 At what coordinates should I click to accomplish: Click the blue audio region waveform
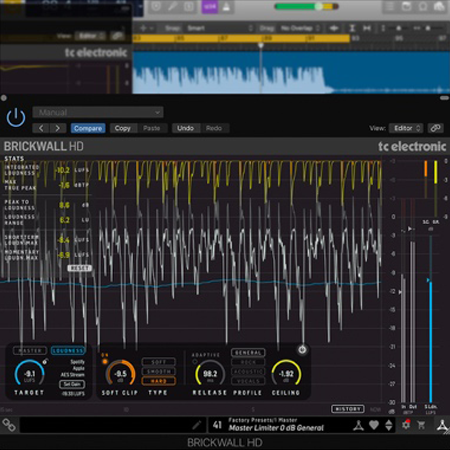point(291,72)
